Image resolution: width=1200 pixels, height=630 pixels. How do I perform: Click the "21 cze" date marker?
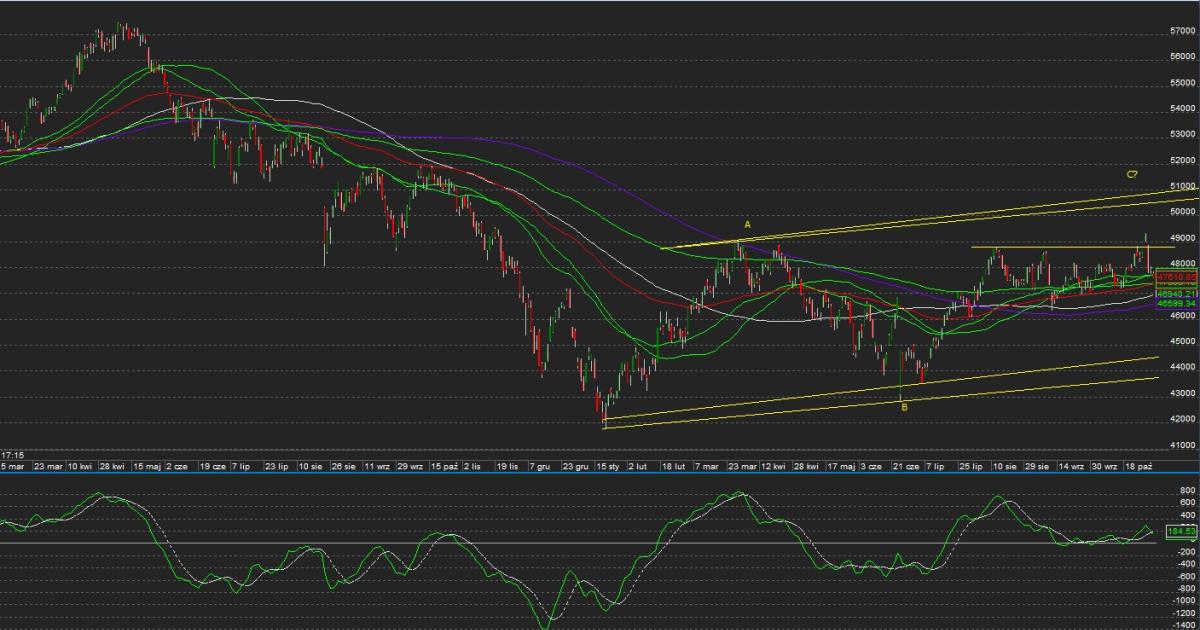coord(906,466)
